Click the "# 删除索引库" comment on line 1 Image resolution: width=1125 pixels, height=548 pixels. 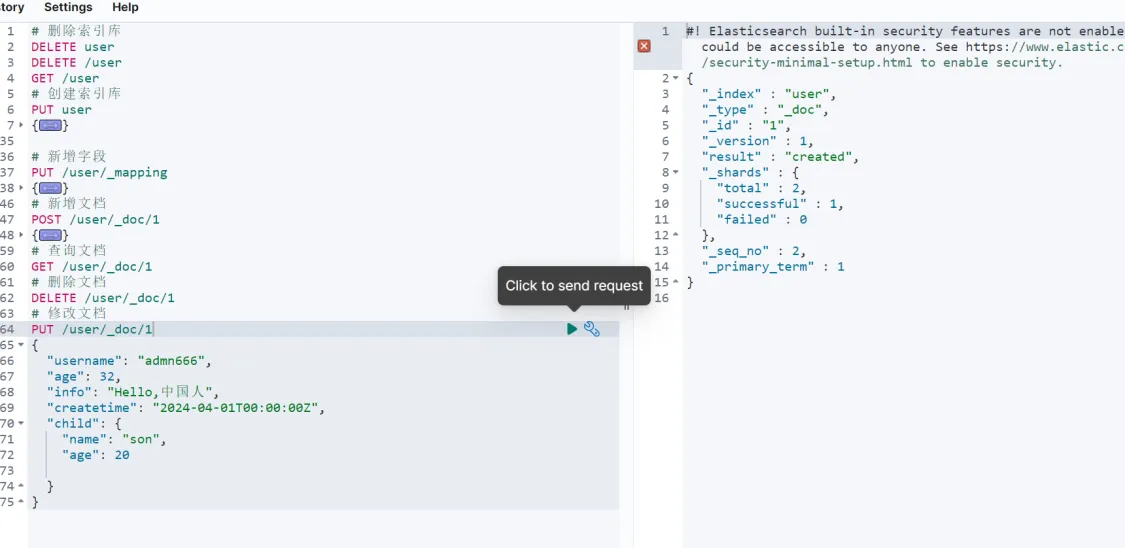coord(76,32)
